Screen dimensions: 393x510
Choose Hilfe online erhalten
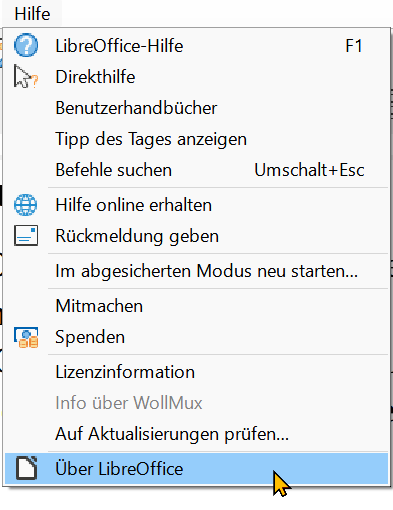(196, 205)
